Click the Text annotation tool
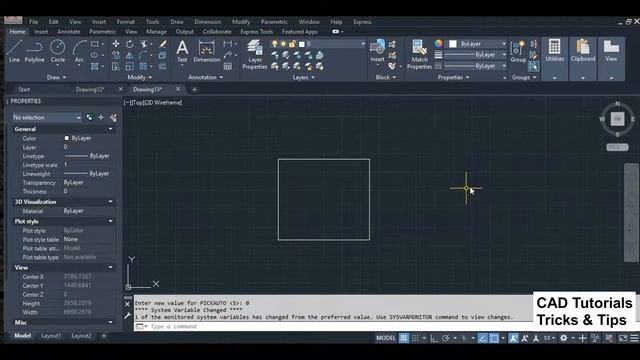Image resolution: width=640 pixels, height=360 pixels. point(182,51)
